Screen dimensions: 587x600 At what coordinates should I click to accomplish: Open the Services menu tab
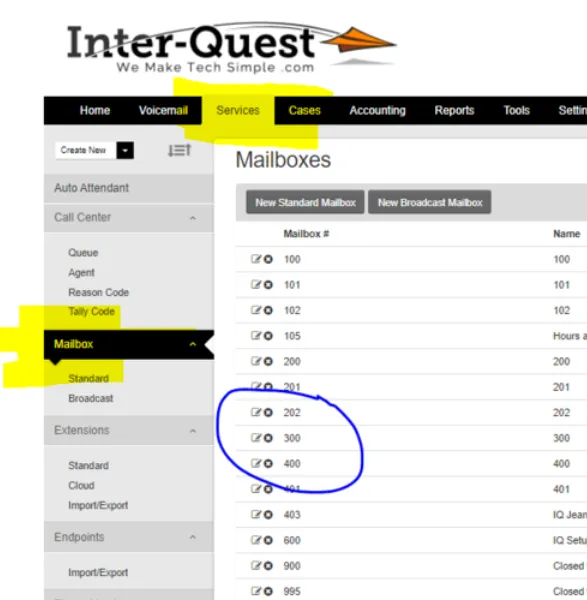click(x=238, y=110)
